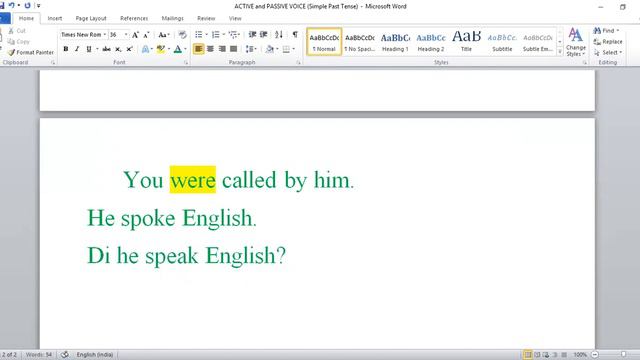
Task: Apply the Normal style
Action: 324,42
